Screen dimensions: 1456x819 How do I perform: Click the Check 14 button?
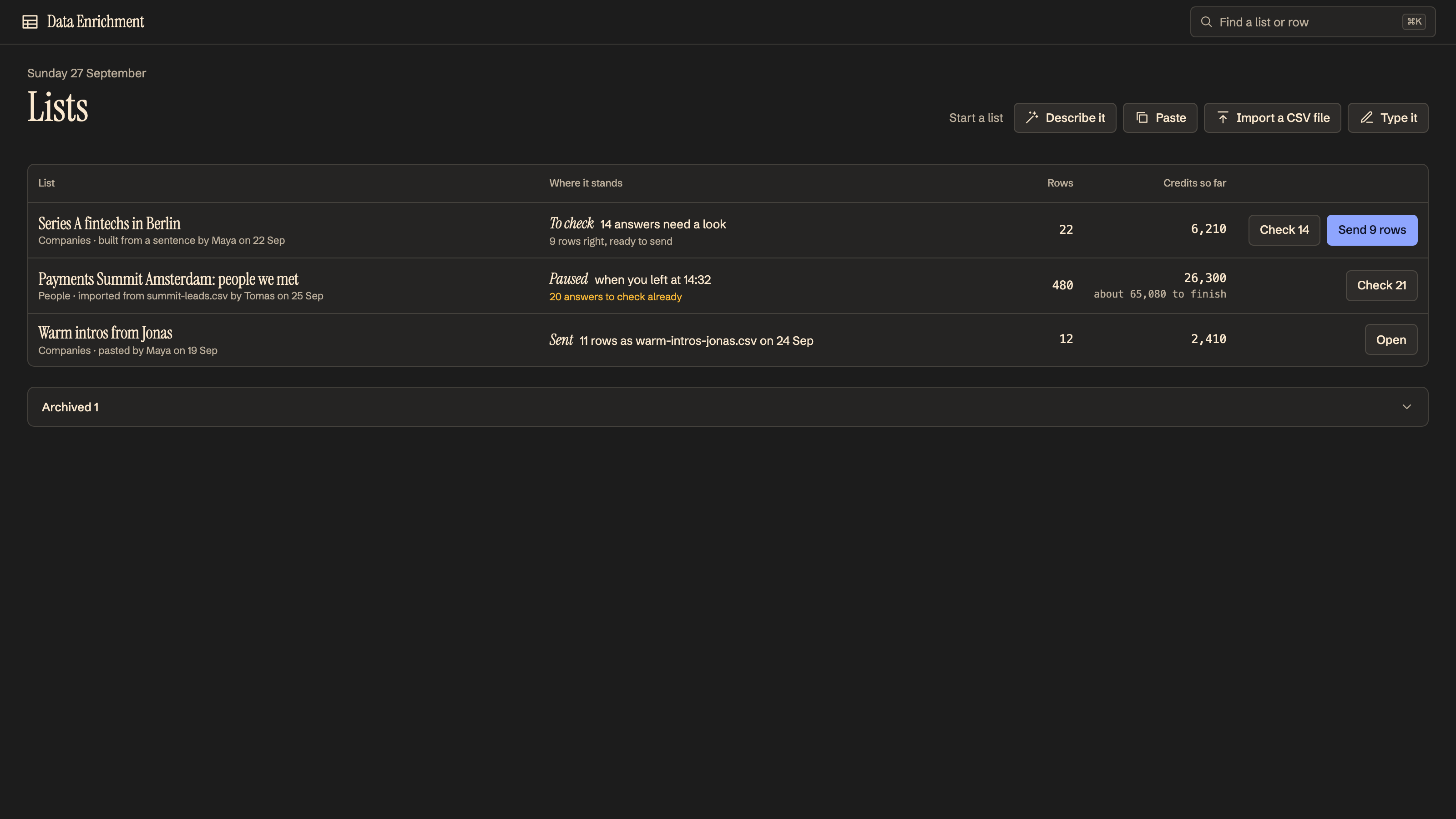(x=1284, y=230)
